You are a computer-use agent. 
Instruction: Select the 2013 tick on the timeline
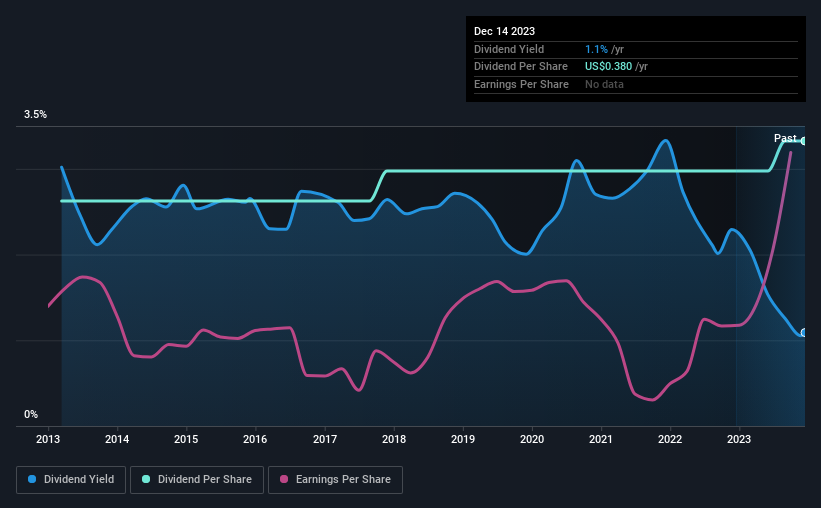coord(48,439)
